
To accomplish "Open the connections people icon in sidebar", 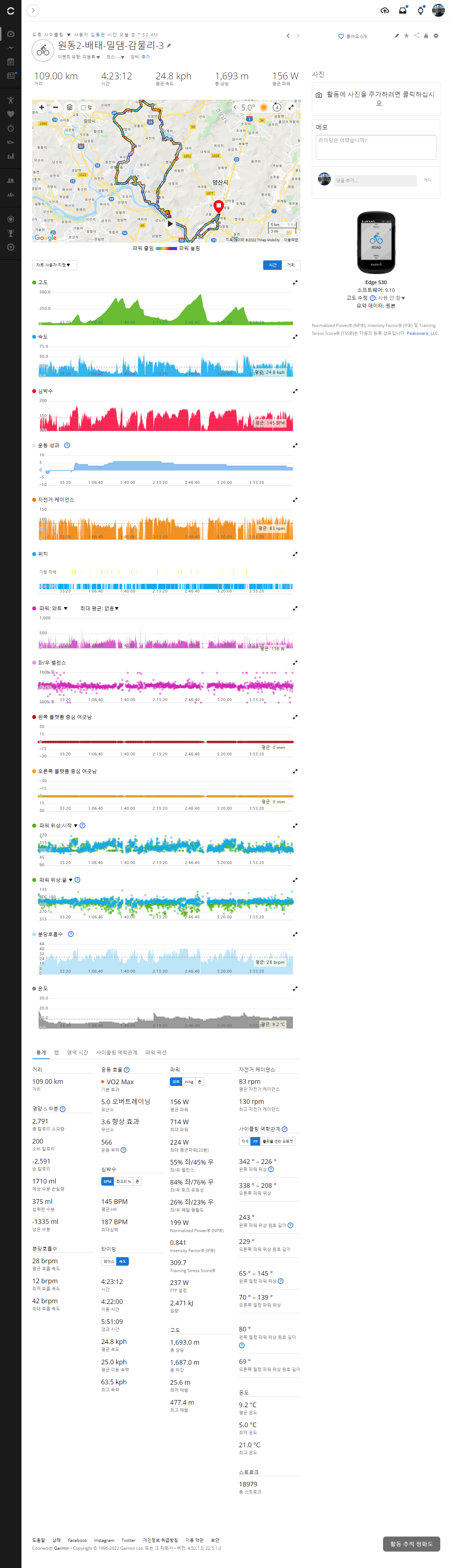I will pos(10,180).
